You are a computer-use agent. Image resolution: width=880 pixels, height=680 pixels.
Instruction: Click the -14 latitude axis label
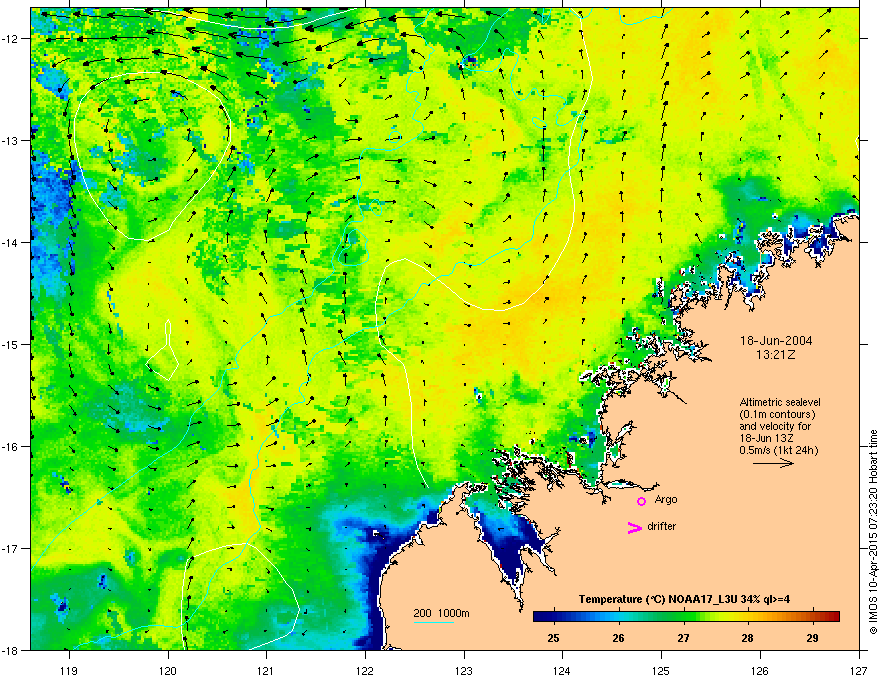tap(11, 242)
